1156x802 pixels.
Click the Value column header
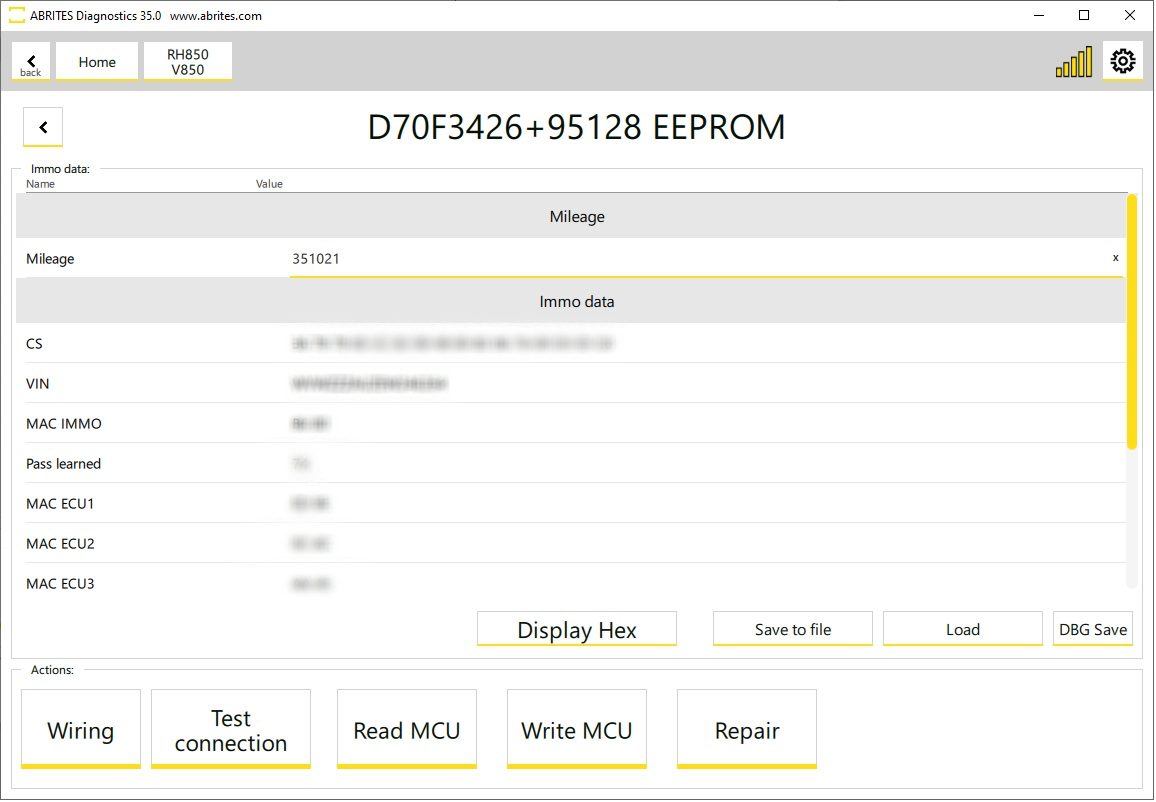269,184
